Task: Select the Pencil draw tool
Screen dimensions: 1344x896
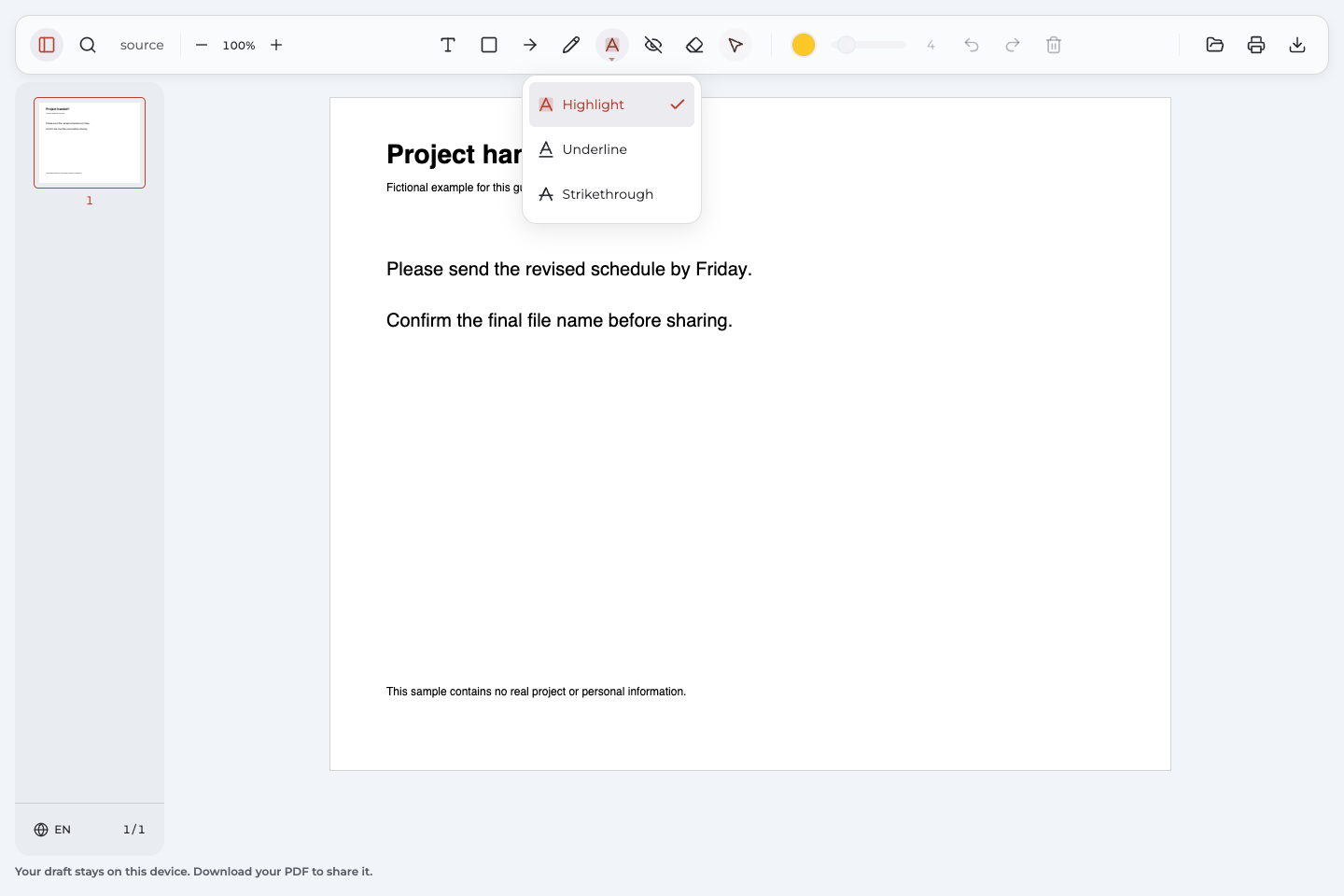Action: [x=571, y=45]
